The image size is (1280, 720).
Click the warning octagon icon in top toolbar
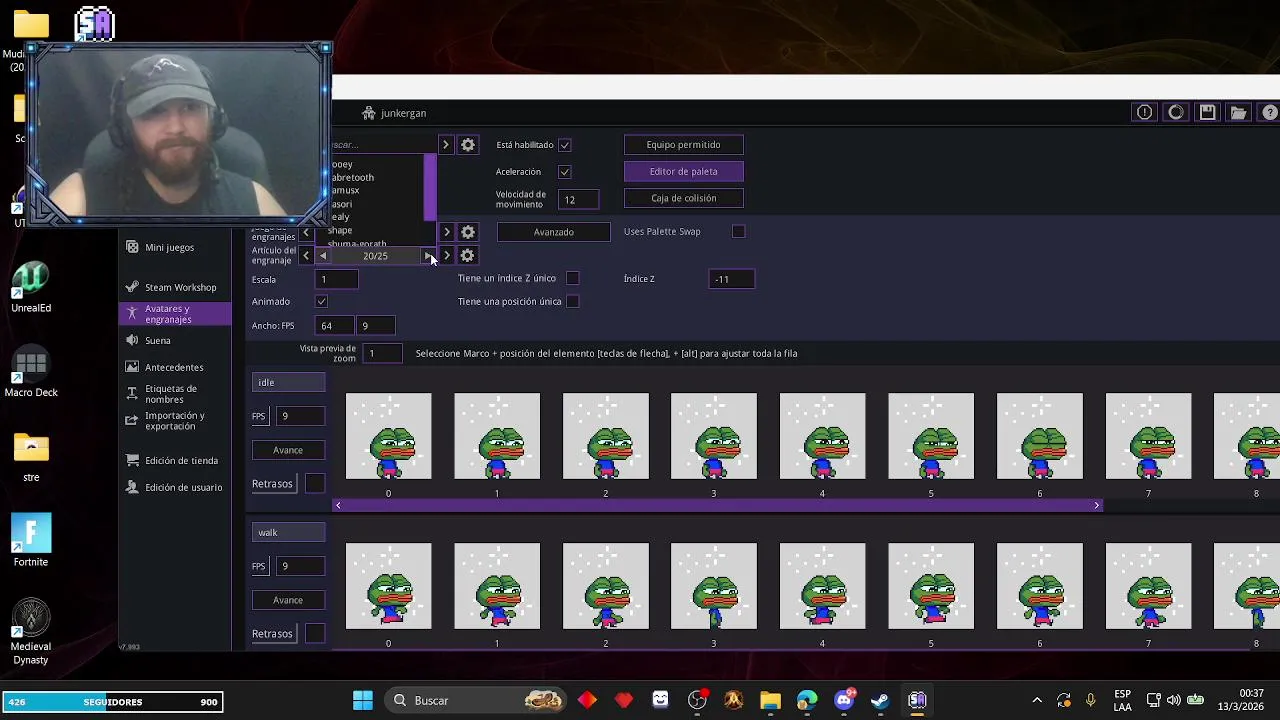[1144, 113]
